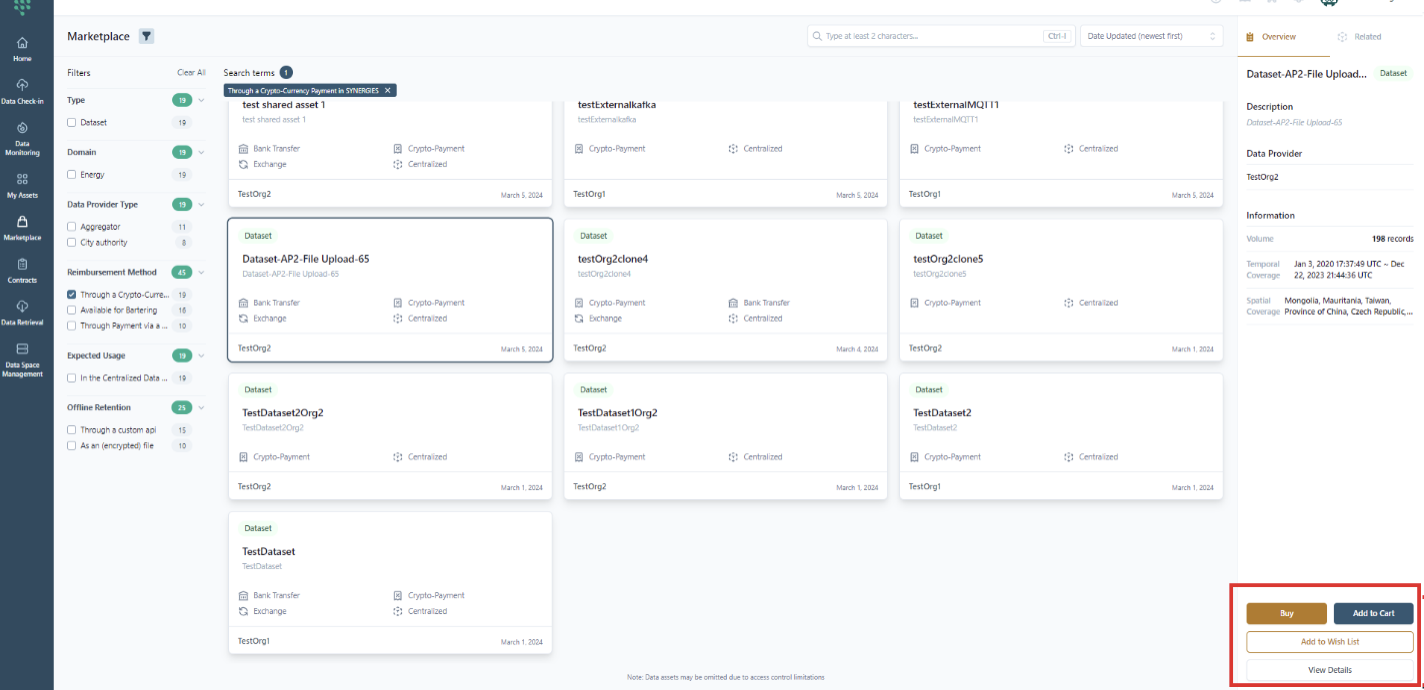
Task: Uncheck Through a Crypto-Currency filter
Action: (71, 295)
